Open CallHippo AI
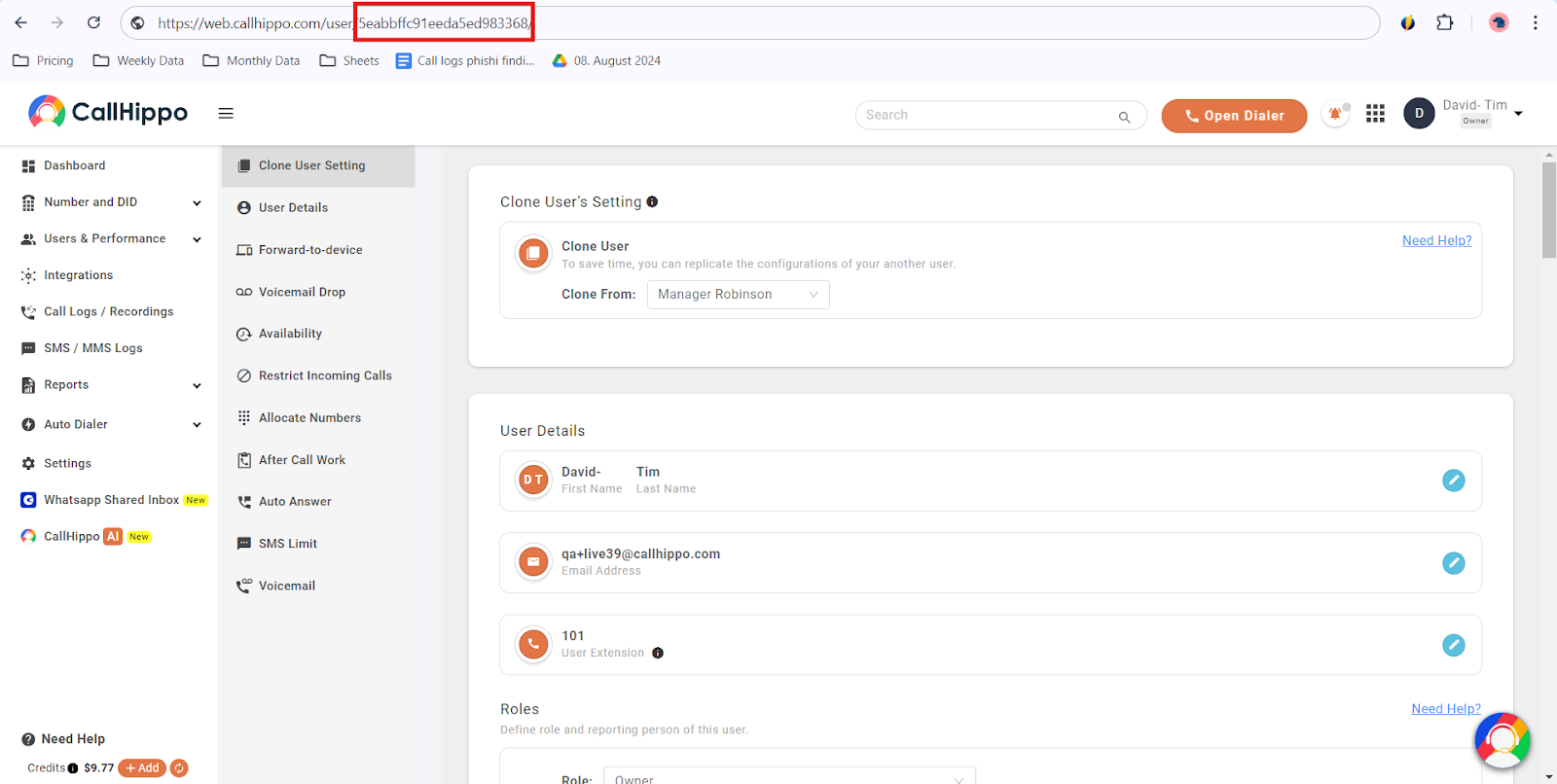Image resolution: width=1557 pixels, height=784 pixels. 86,537
